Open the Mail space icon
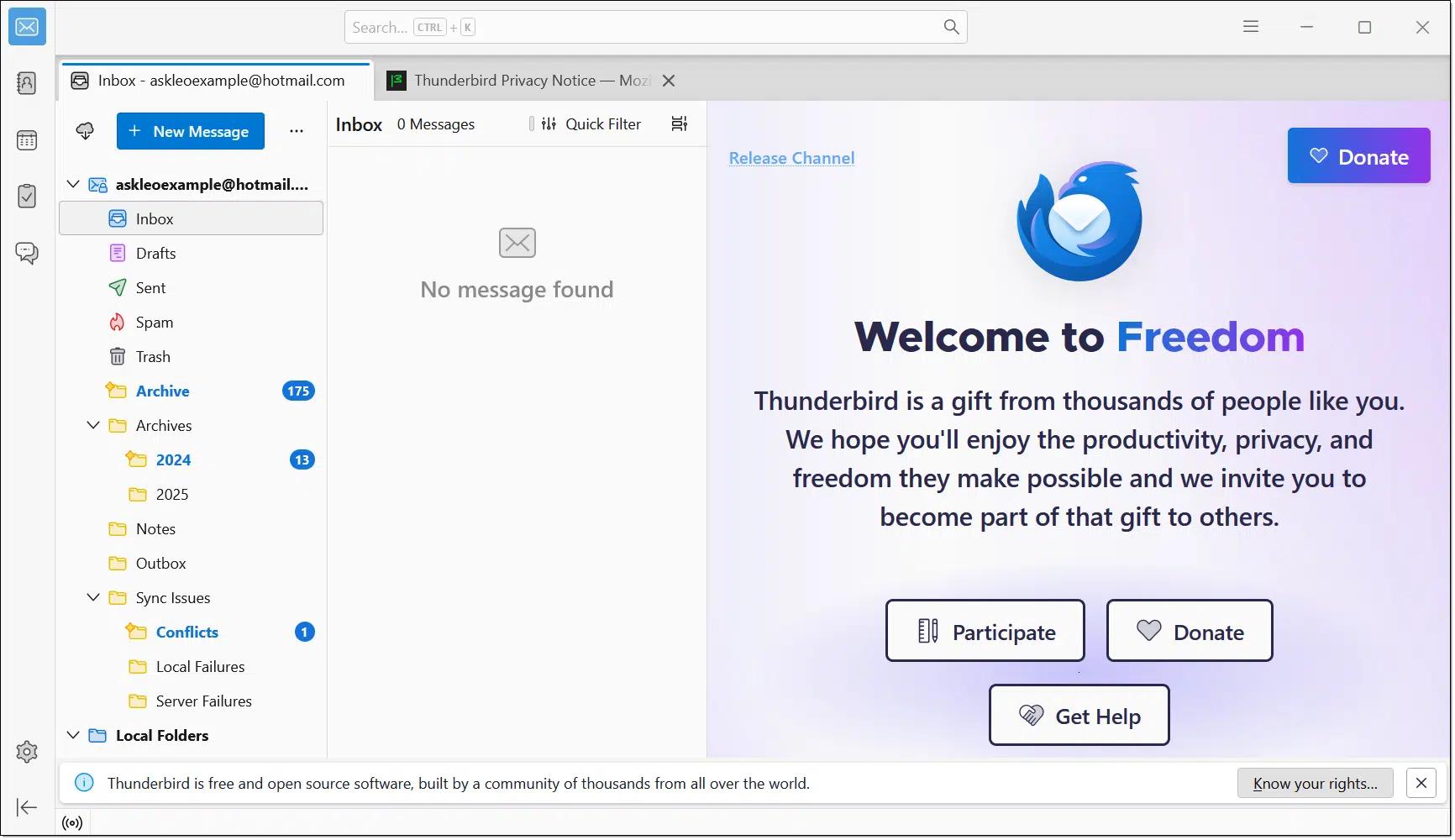Image resolution: width=1455 pixels, height=840 pixels. (x=27, y=27)
